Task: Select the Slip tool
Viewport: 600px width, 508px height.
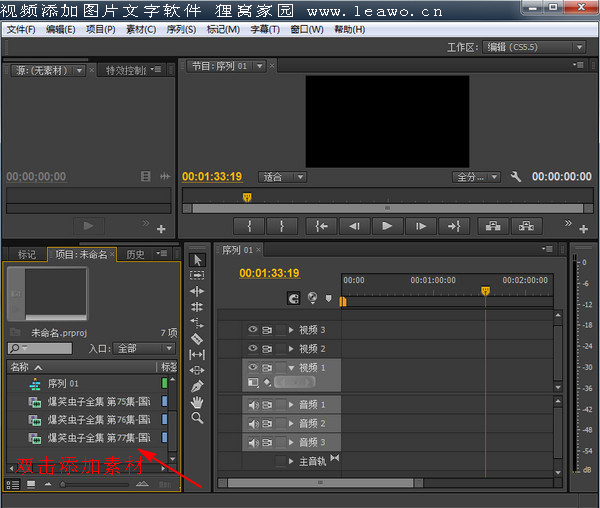Action: point(197,355)
